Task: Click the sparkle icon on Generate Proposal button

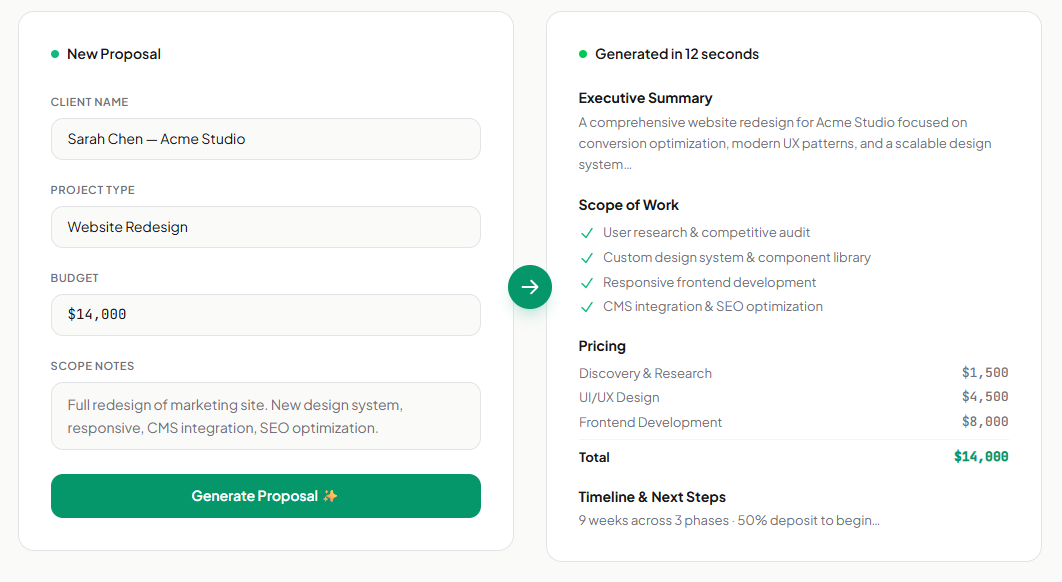Action: tap(329, 495)
